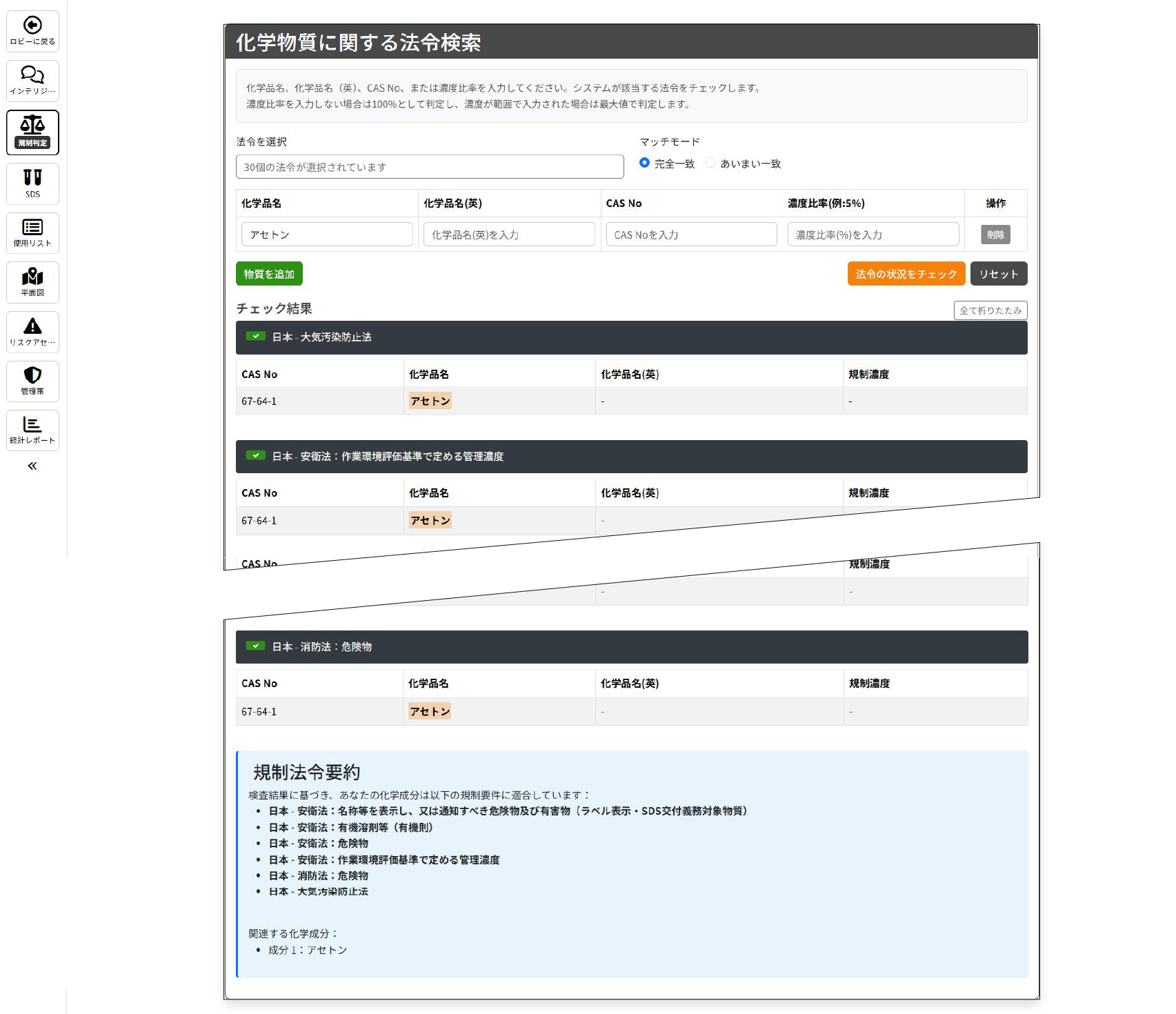Select the あいまい一致 match mode radio
Screen dimensions: 1176x1014
point(710,163)
